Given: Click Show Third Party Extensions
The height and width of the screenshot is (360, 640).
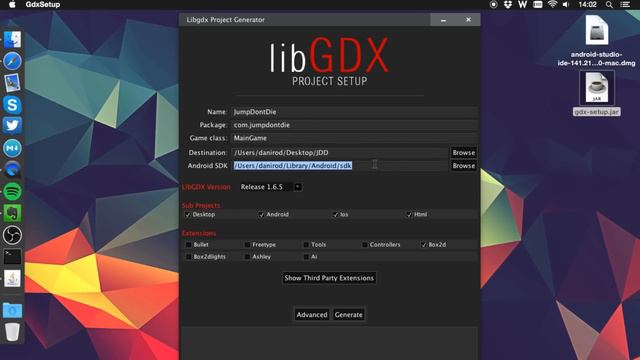Looking at the screenshot, I should [x=329, y=278].
